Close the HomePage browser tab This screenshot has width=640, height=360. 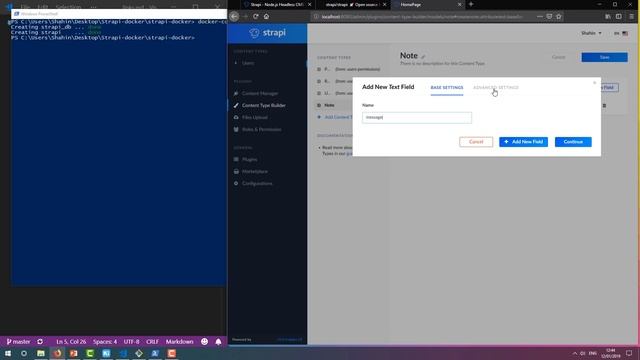(x=460, y=4)
